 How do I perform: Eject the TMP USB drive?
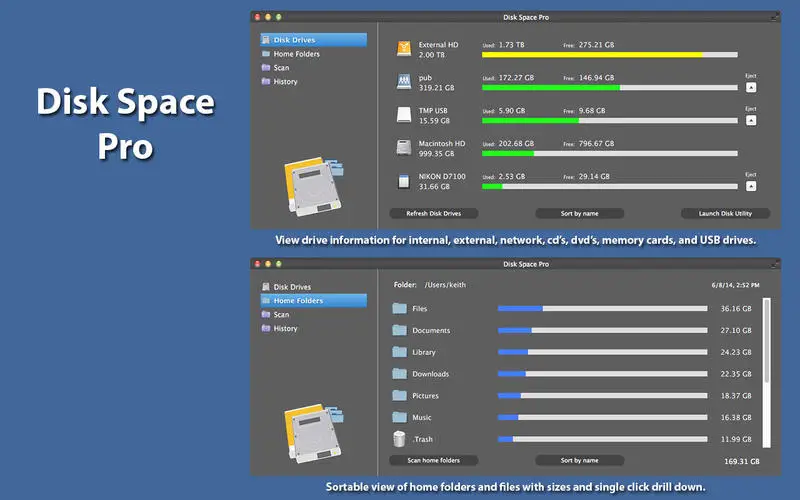pyautogui.click(x=751, y=120)
